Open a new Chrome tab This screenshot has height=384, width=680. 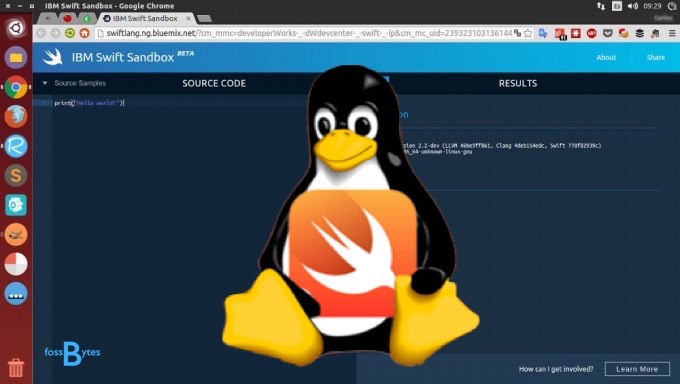click(204, 19)
